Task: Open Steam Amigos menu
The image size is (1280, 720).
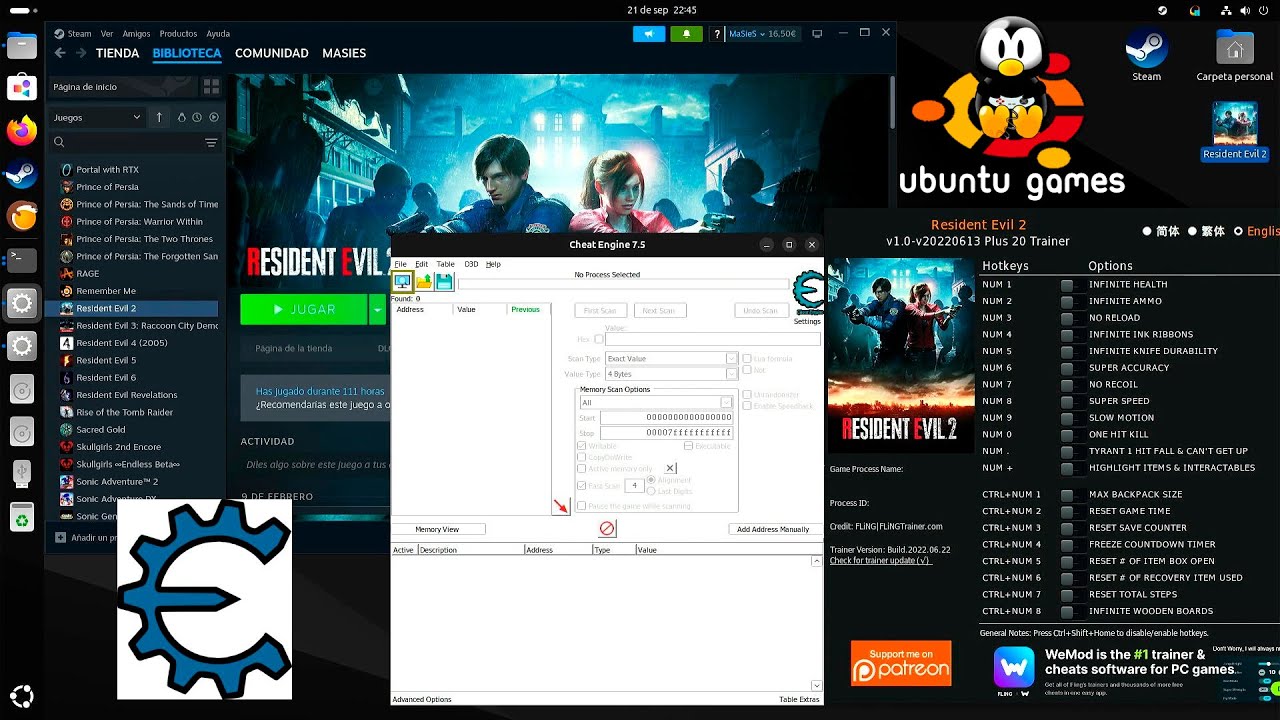Action: (x=136, y=34)
